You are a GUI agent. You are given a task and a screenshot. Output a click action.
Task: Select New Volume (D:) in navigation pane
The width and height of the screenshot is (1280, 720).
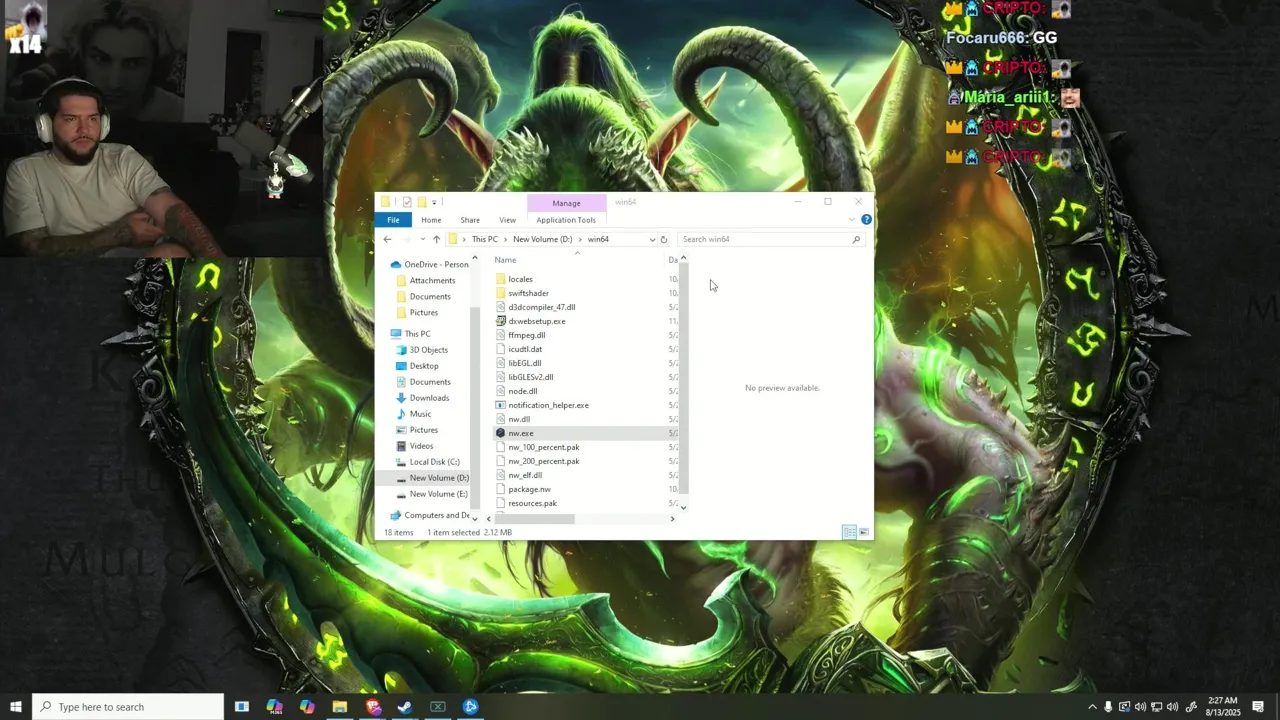tap(432, 478)
